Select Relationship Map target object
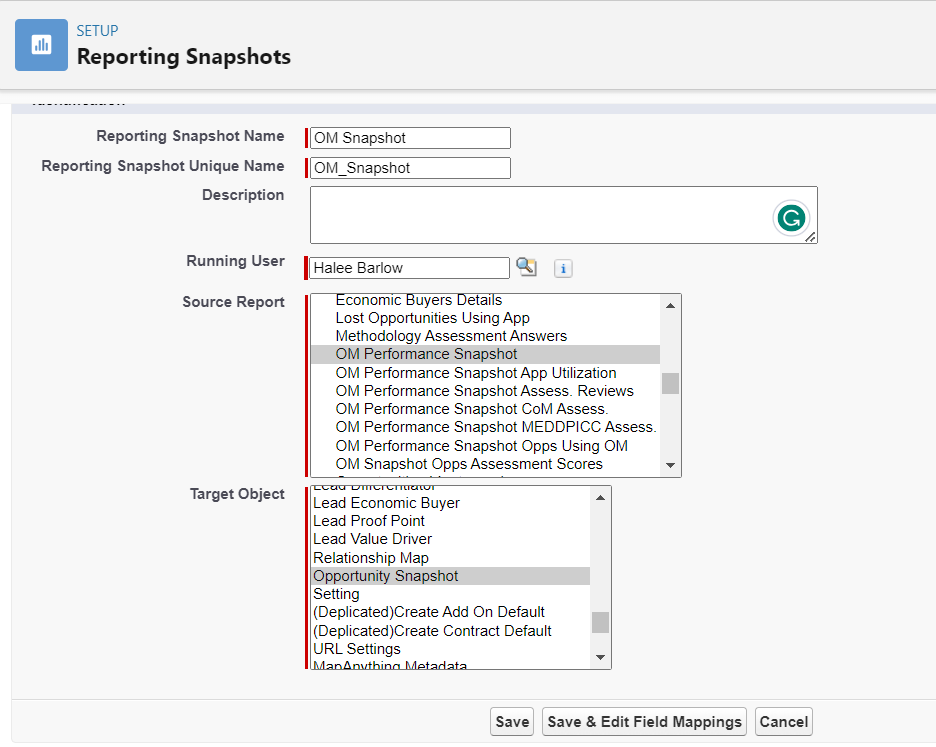This screenshot has width=936, height=747. tap(370, 558)
